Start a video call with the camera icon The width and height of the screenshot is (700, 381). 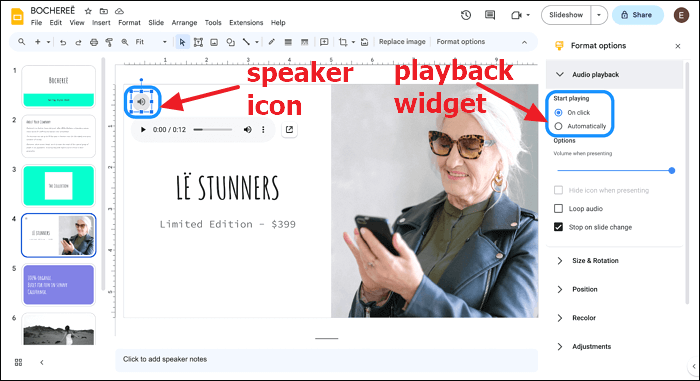tap(516, 15)
